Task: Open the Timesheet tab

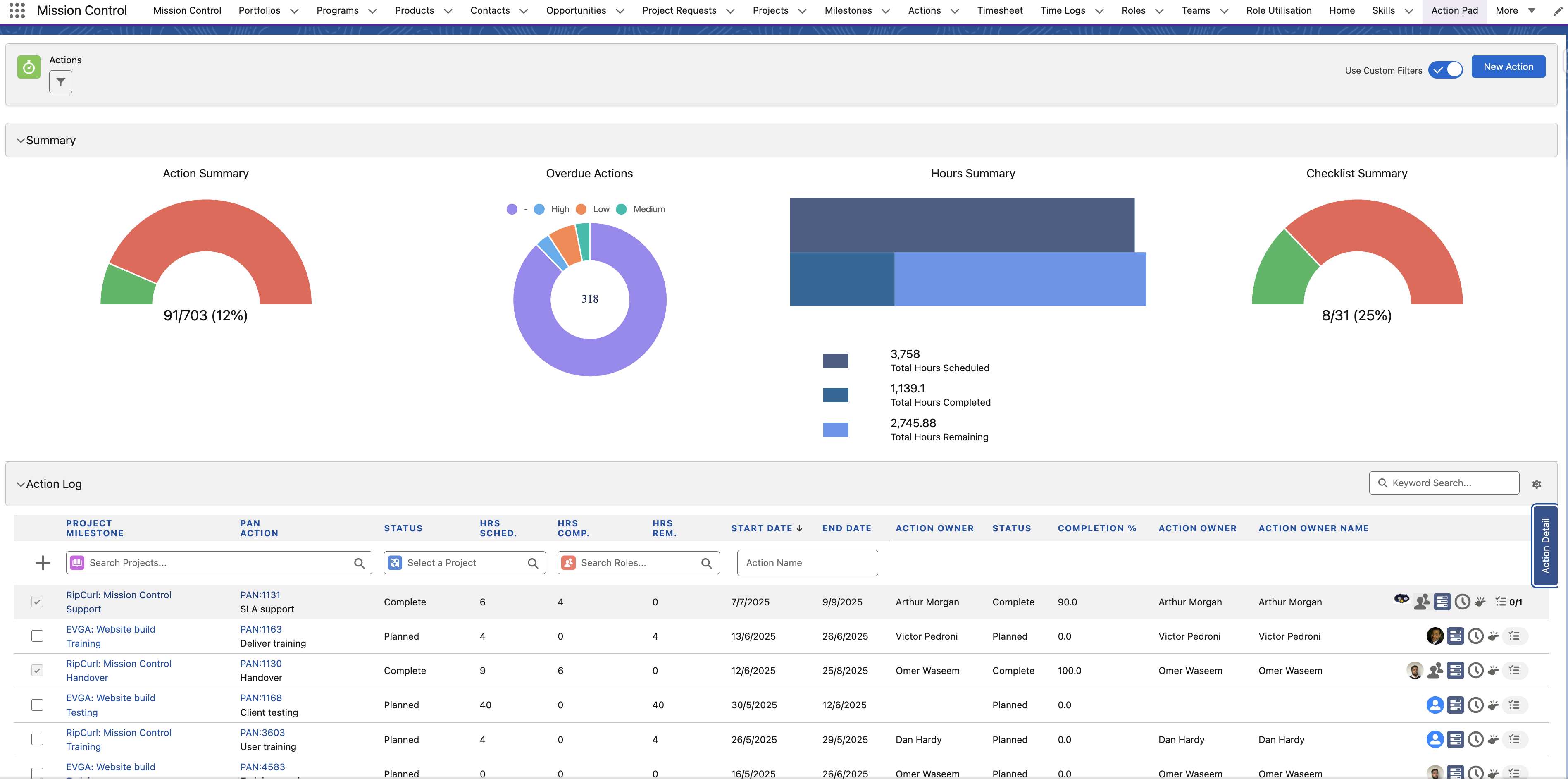Action: tap(999, 10)
